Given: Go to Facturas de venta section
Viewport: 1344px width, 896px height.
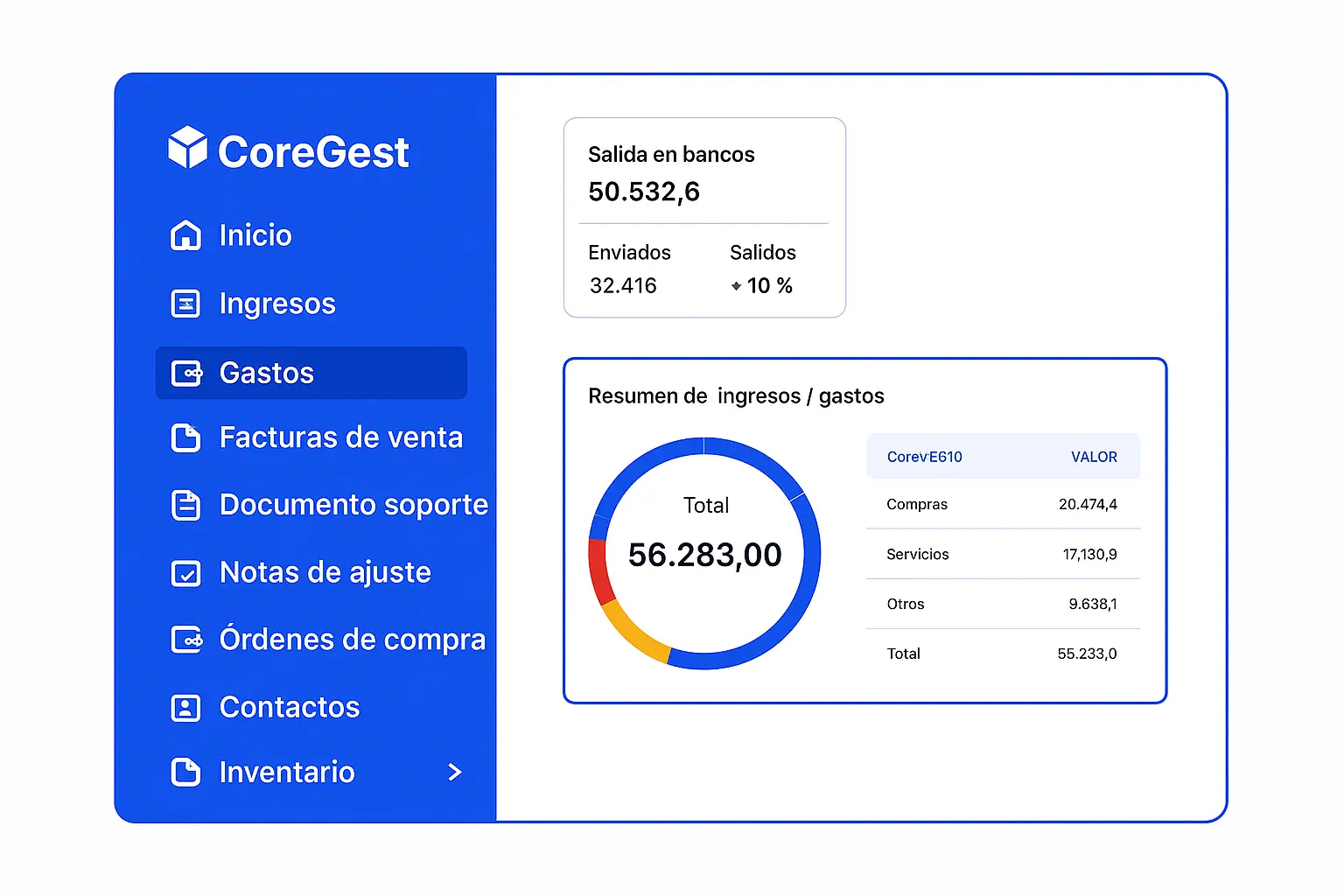Looking at the screenshot, I should [x=340, y=437].
